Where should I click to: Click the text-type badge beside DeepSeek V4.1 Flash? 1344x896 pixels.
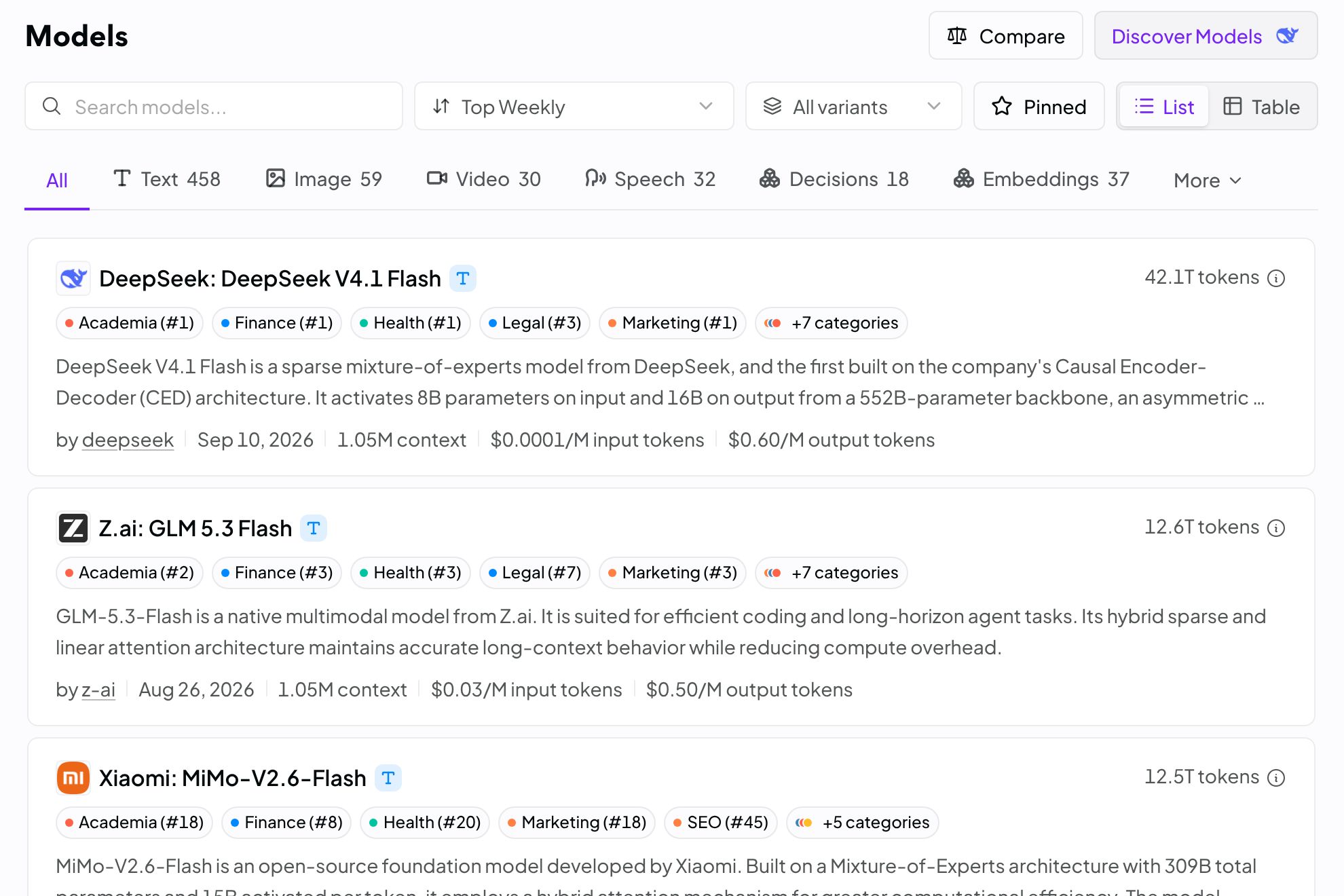463,278
